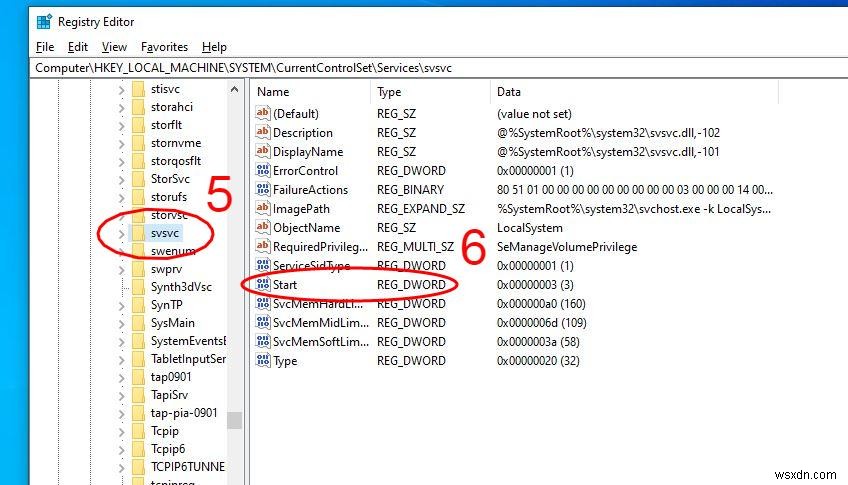848x485 pixels.
Task: Click the DWORD icon beside SvcMemSoftLimit
Action: tap(263, 341)
